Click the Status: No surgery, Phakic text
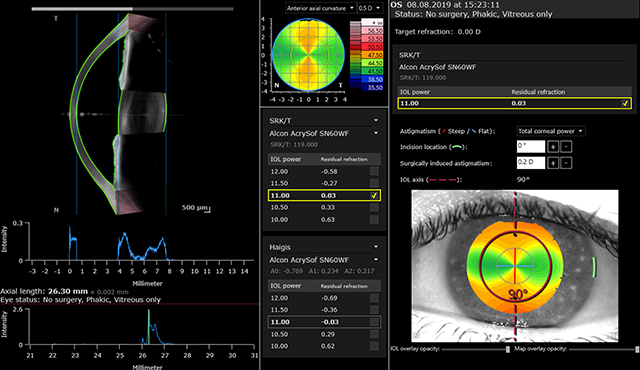Viewport: 640px width, 370px height. click(473, 14)
